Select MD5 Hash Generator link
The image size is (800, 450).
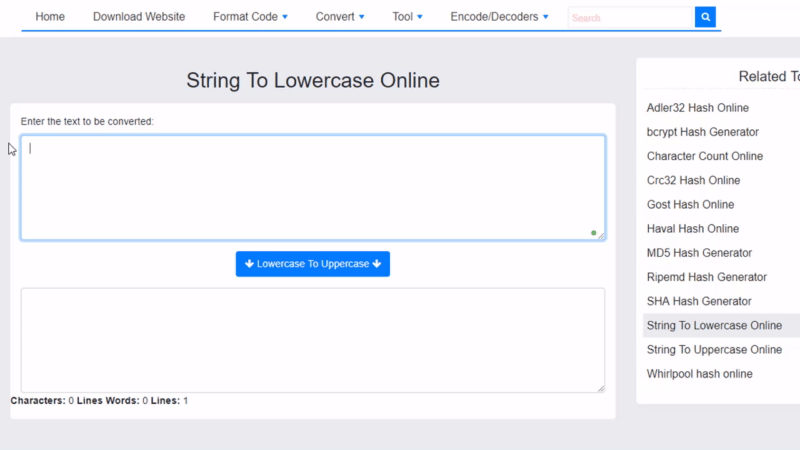tap(699, 253)
